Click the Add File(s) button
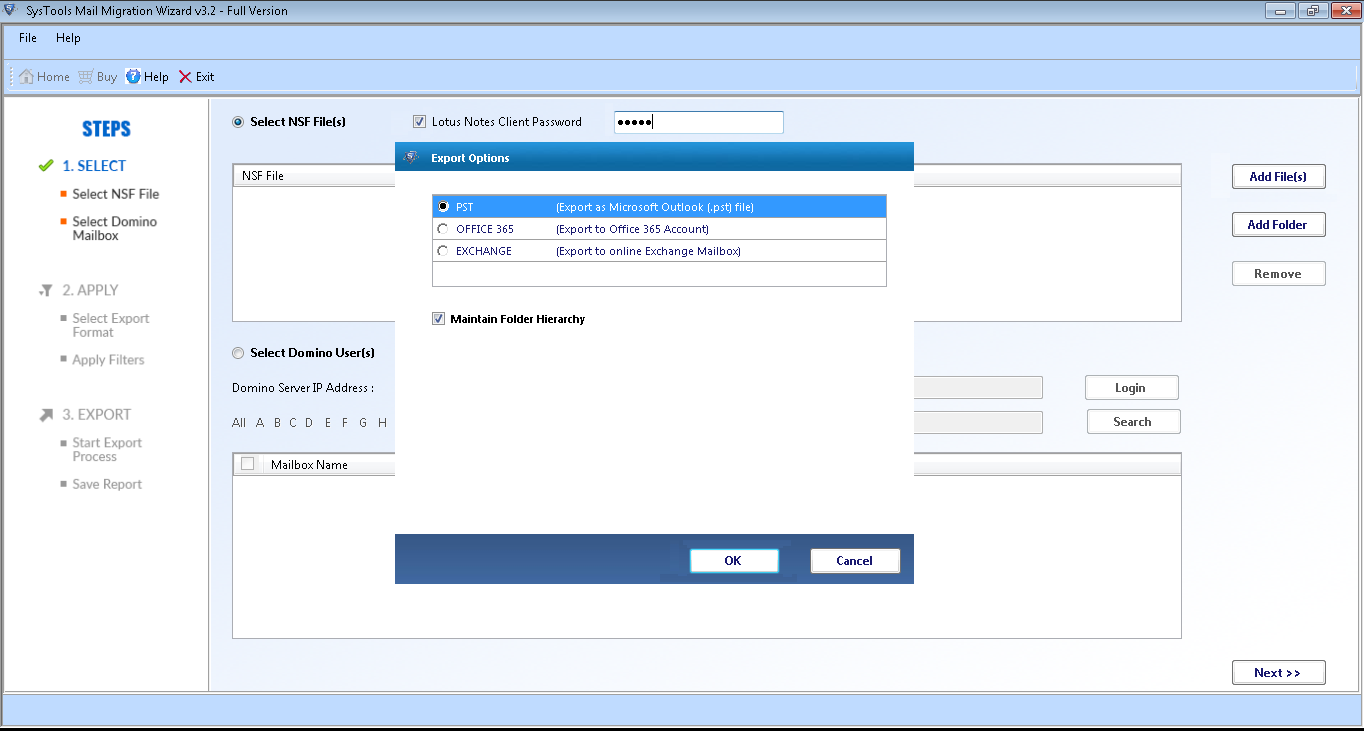Screen dimensions: 1364x731 pyautogui.click(x=1278, y=176)
